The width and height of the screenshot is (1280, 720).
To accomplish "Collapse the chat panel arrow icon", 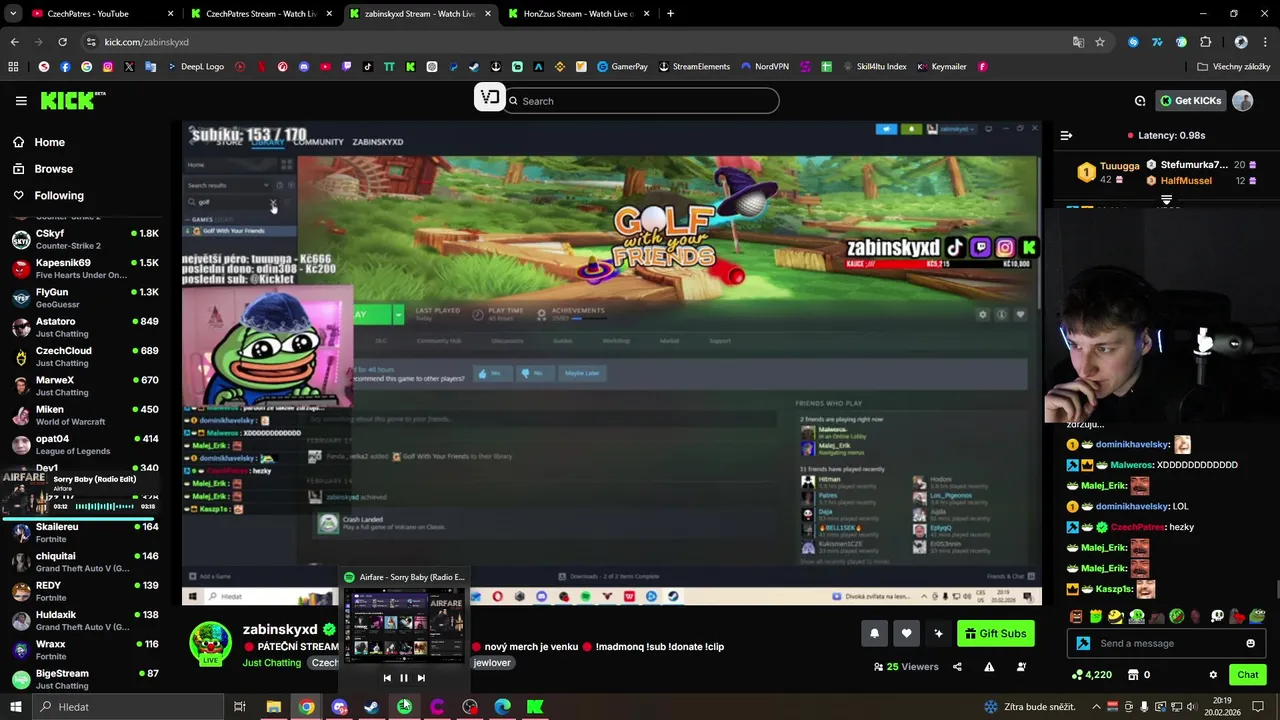I will (x=1066, y=135).
